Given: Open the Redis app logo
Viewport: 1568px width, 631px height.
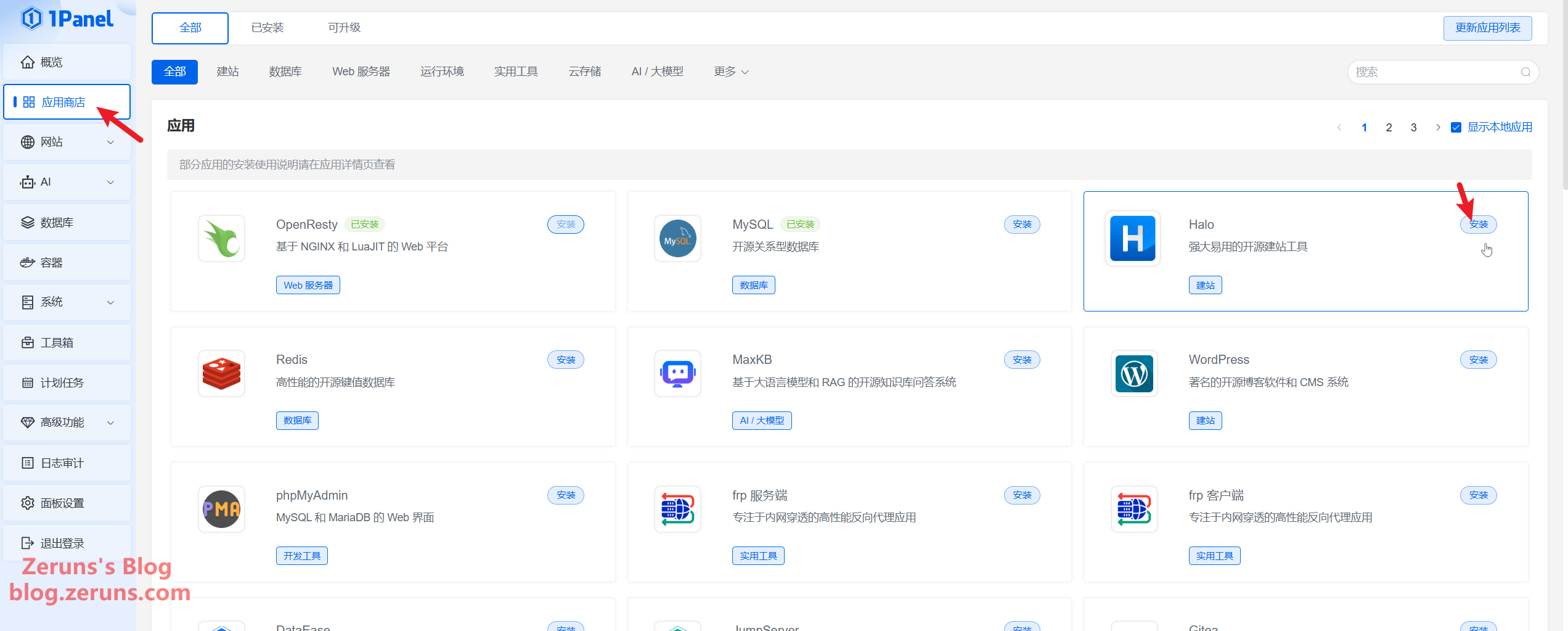Looking at the screenshot, I should pos(221,374).
